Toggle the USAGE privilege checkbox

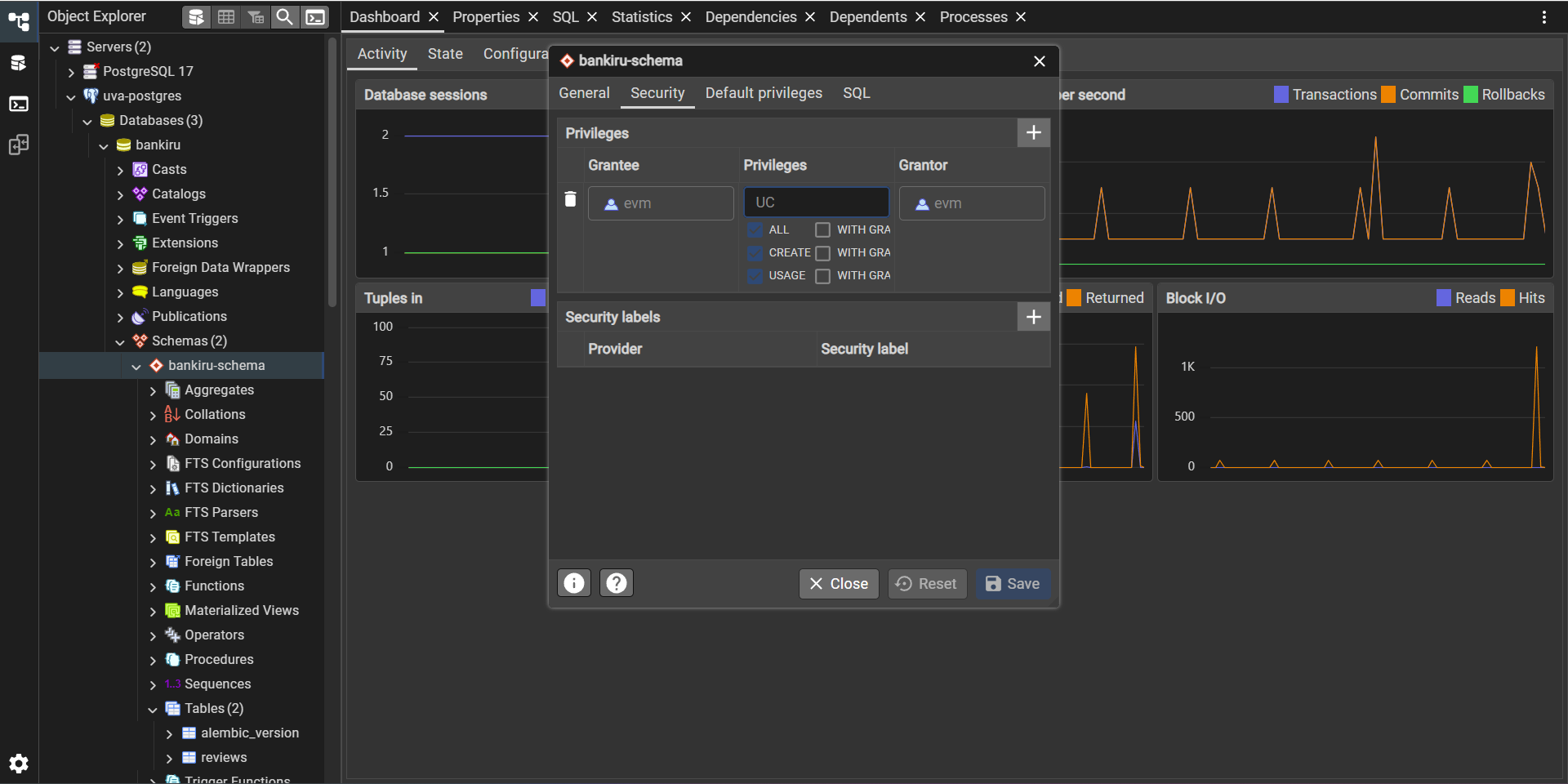pyautogui.click(x=755, y=276)
